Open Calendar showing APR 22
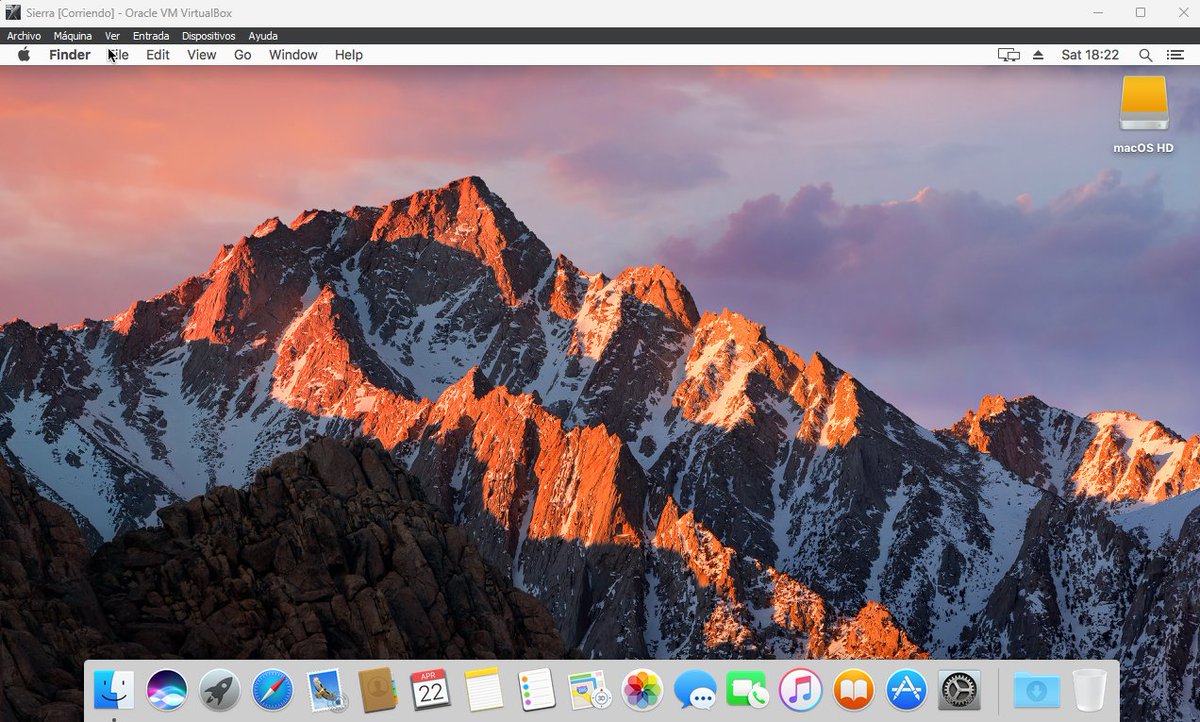This screenshot has height=722, width=1200. (430, 690)
